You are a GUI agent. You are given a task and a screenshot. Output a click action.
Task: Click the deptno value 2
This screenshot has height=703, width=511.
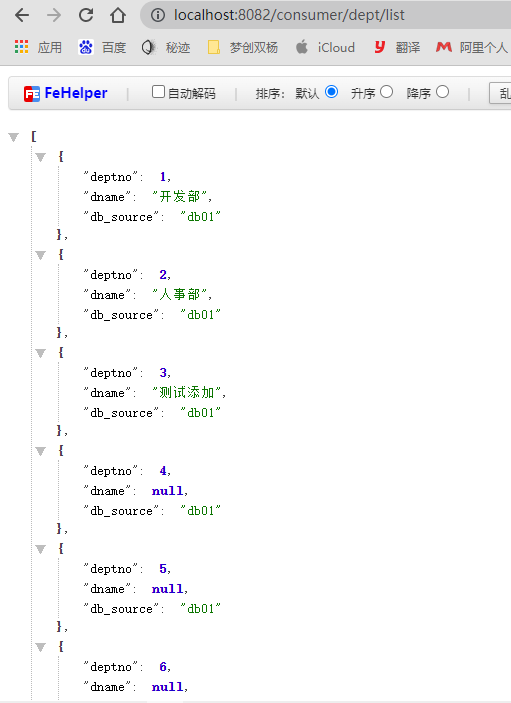click(x=163, y=275)
